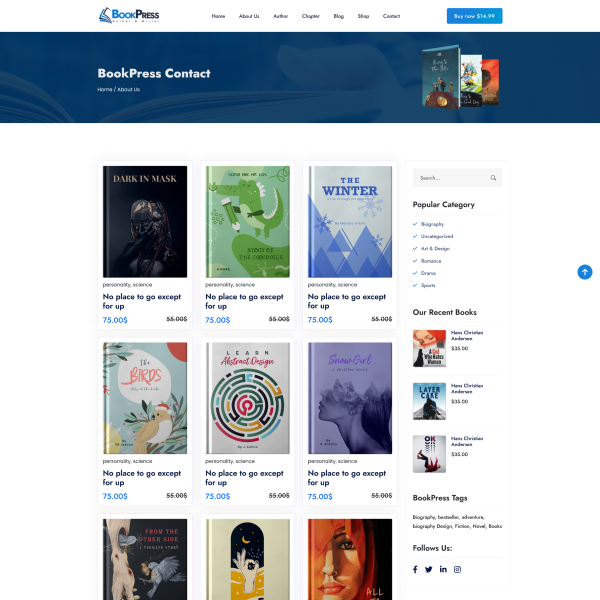This screenshot has width=600, height=600.
Task: Open the About Us menu item
Action: click(x=249, y=16)
